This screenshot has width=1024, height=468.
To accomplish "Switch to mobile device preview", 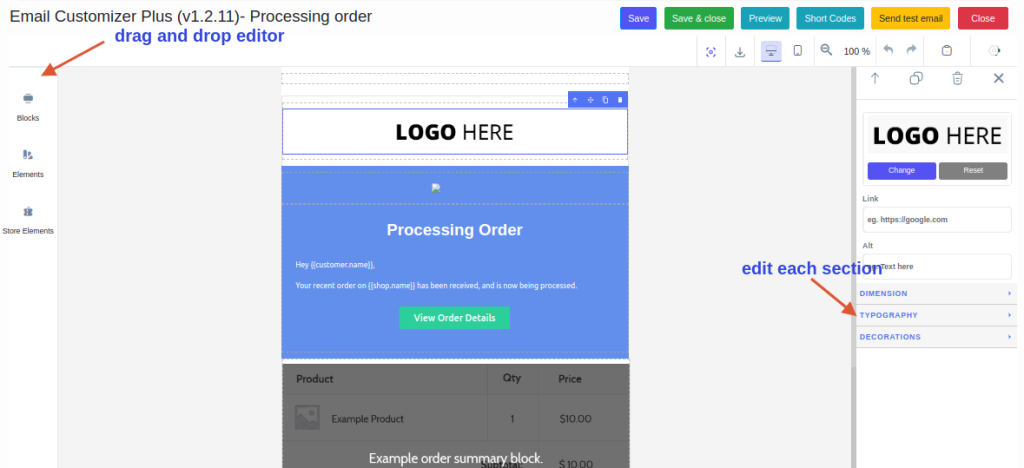I will (797, 52).
